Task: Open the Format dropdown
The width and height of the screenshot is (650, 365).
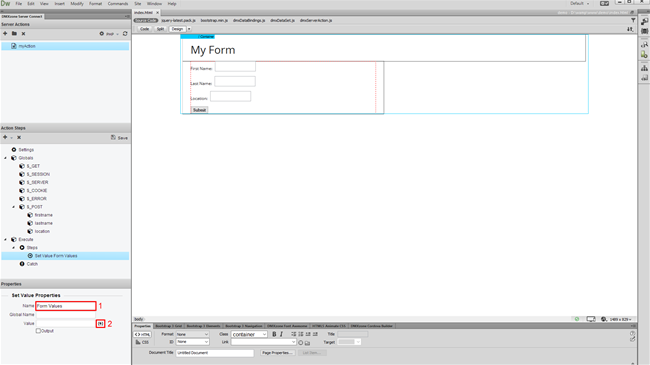Action: tap(192, 334)
